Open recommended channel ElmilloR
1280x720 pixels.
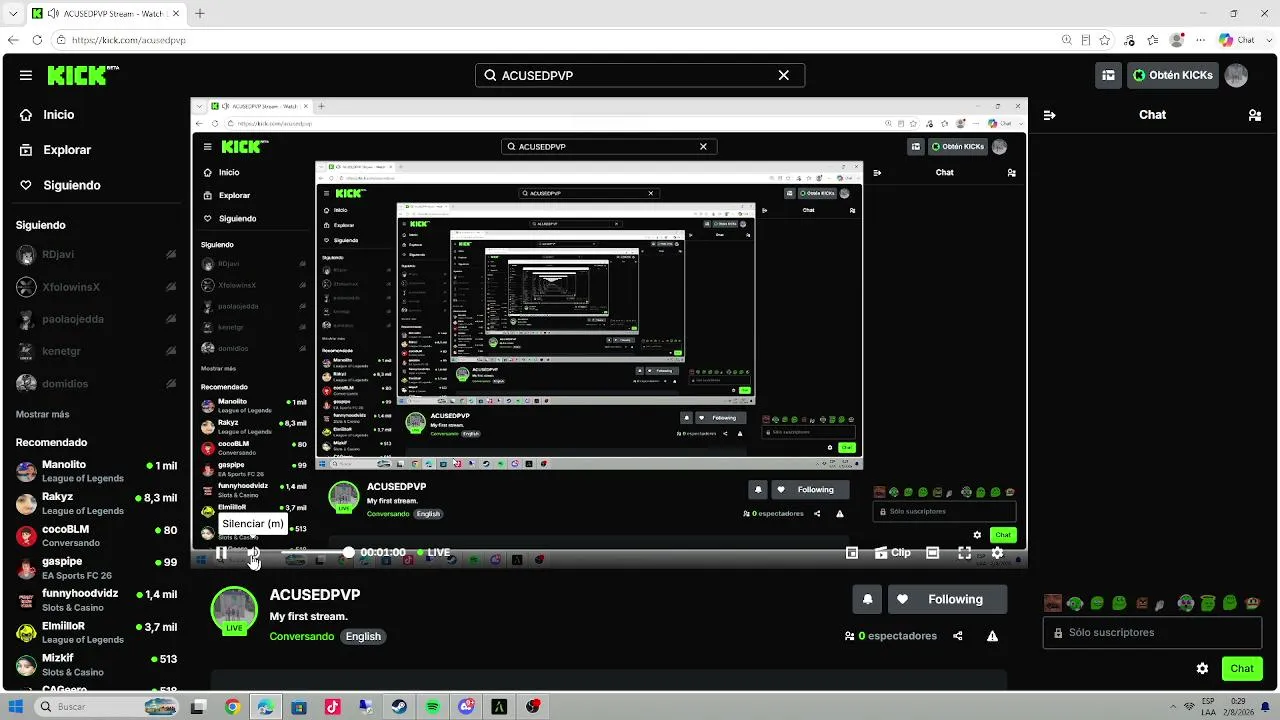click(x=96, y=631)
